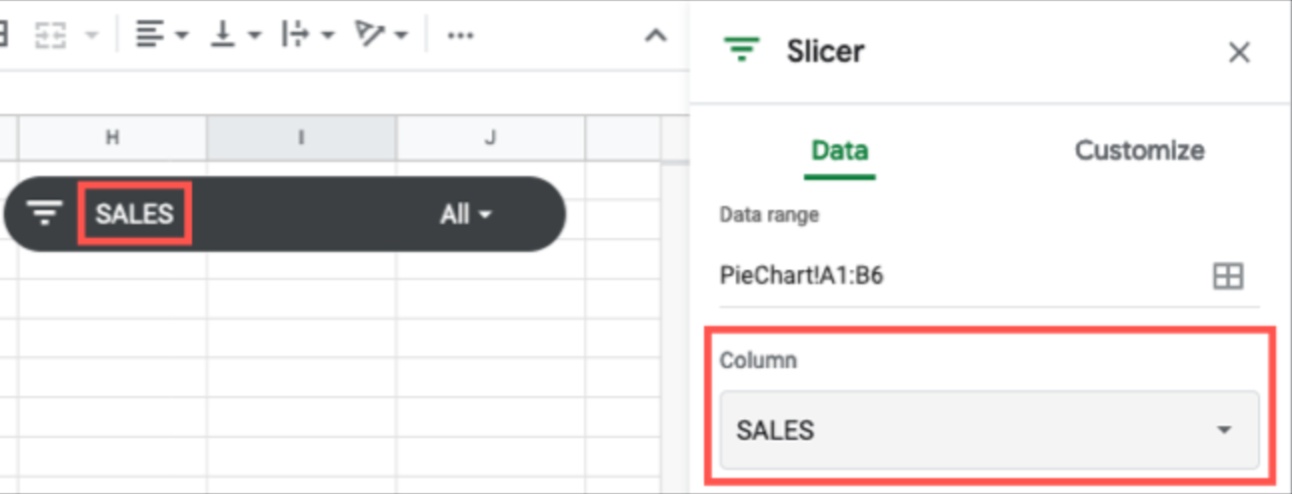This screenshot has height=494, width=1292.
Task: Close the Slicer side panel
Action: click(x=1239, y=52)
